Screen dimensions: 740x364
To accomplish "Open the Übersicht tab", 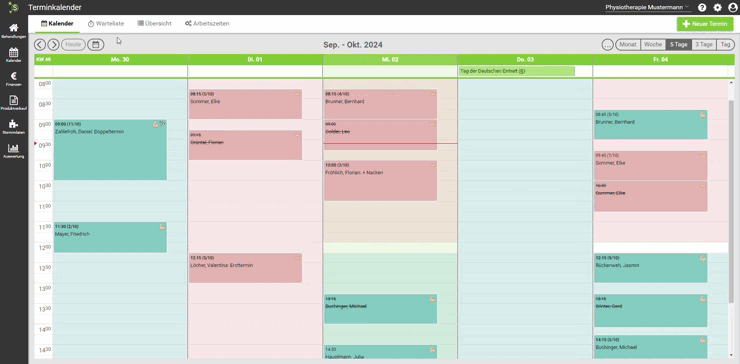I will pos(154,24).
